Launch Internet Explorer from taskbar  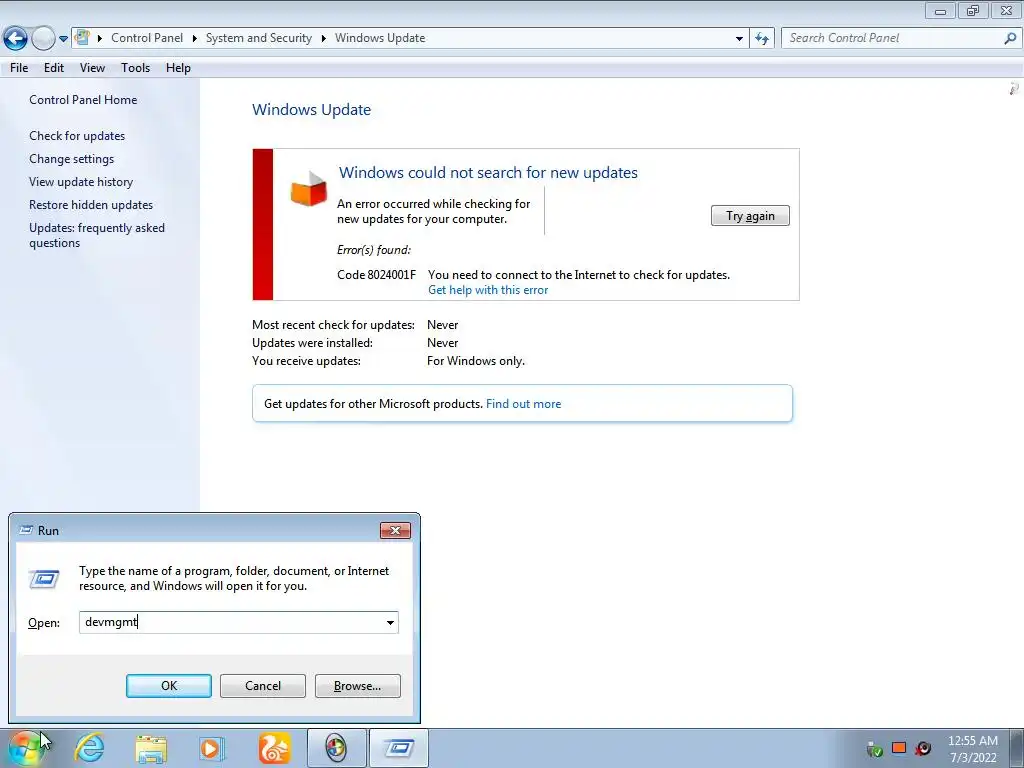[x=90, y=748]
